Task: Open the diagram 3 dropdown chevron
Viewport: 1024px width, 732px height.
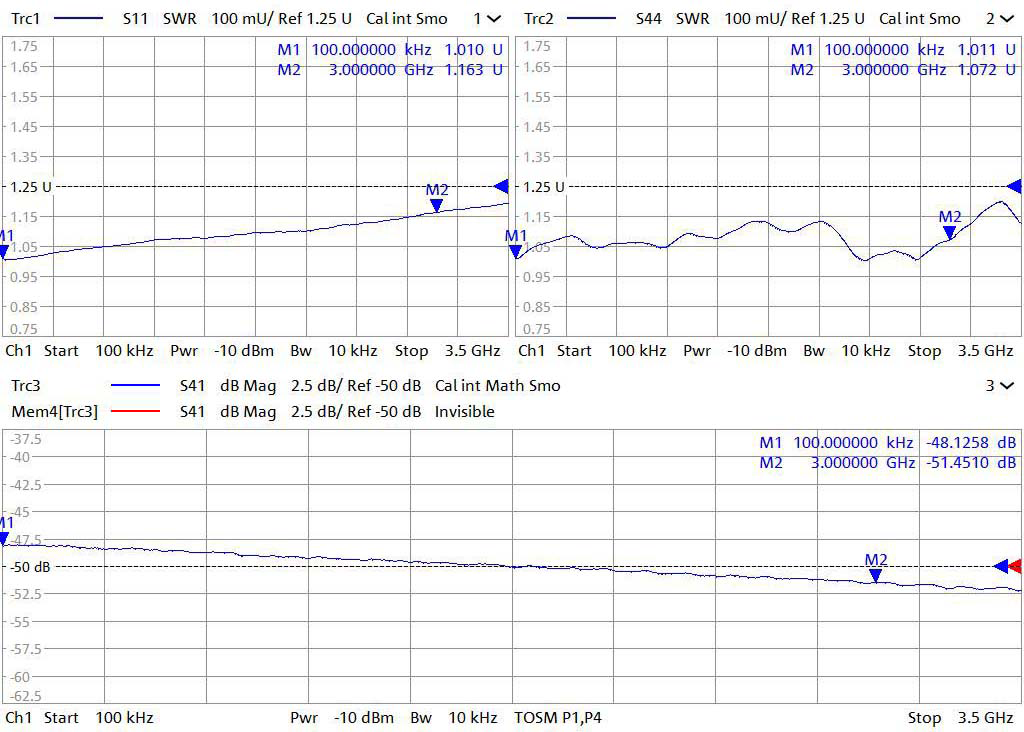Action: (1006, 386)
